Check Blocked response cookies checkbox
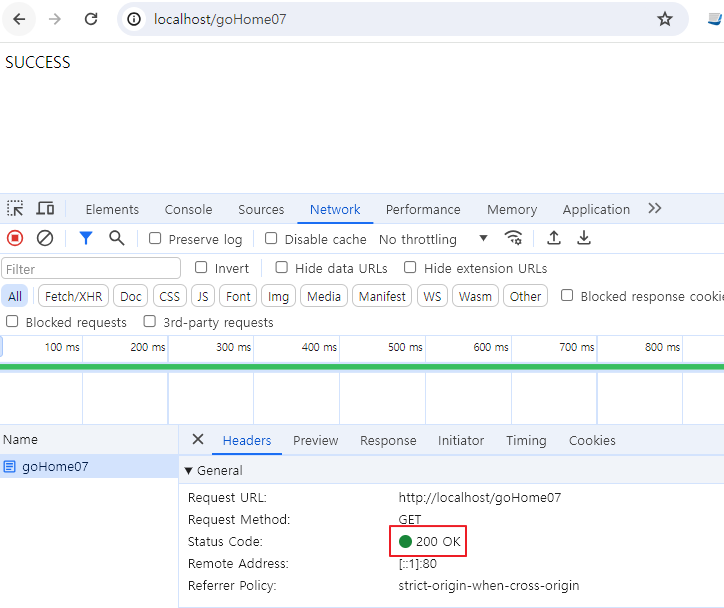This screenshot has width=724, height=608. click(567, 295)
